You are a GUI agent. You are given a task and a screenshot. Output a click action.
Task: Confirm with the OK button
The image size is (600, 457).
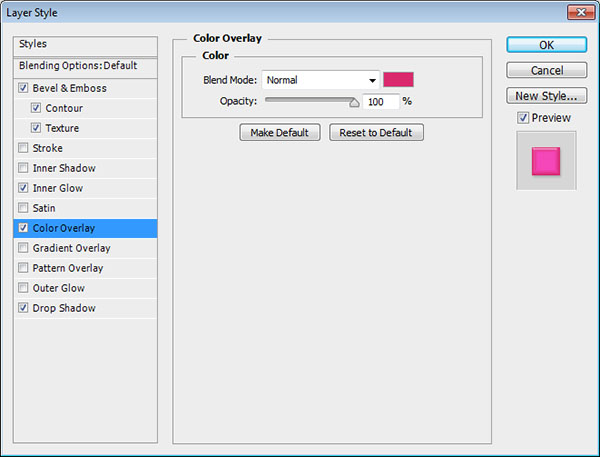(x=546, y=45)
